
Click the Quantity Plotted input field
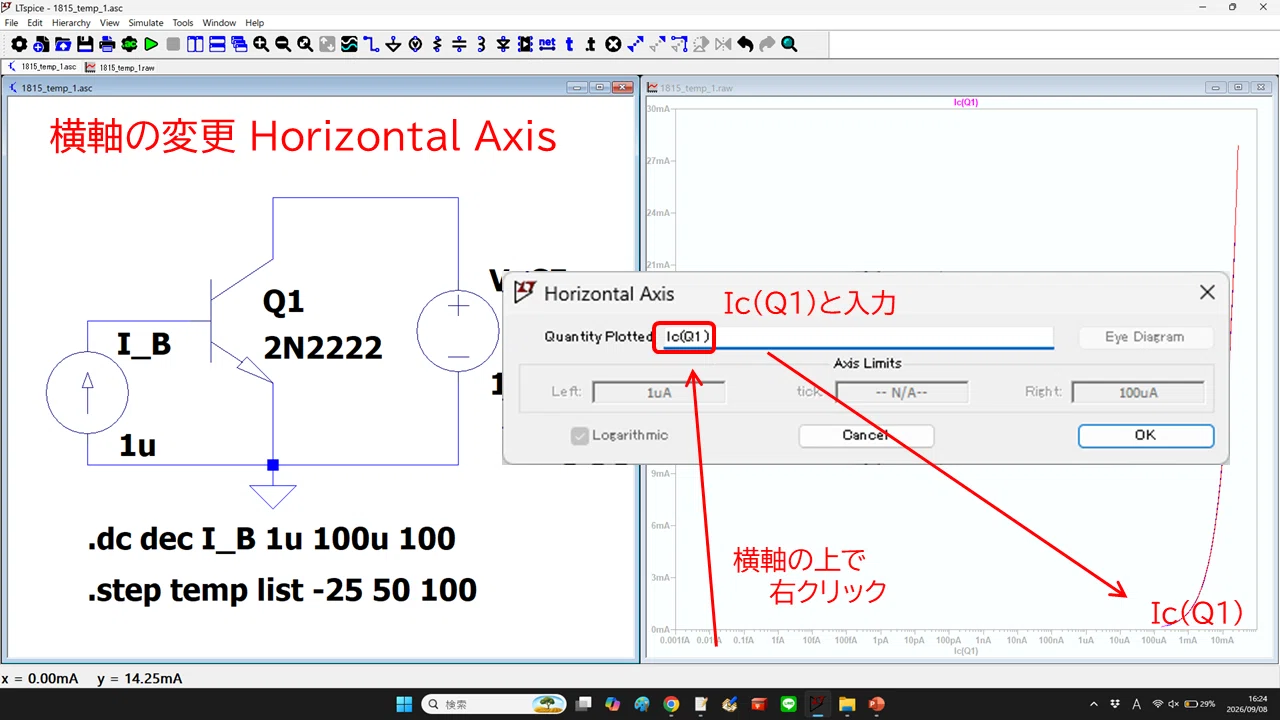855,337
